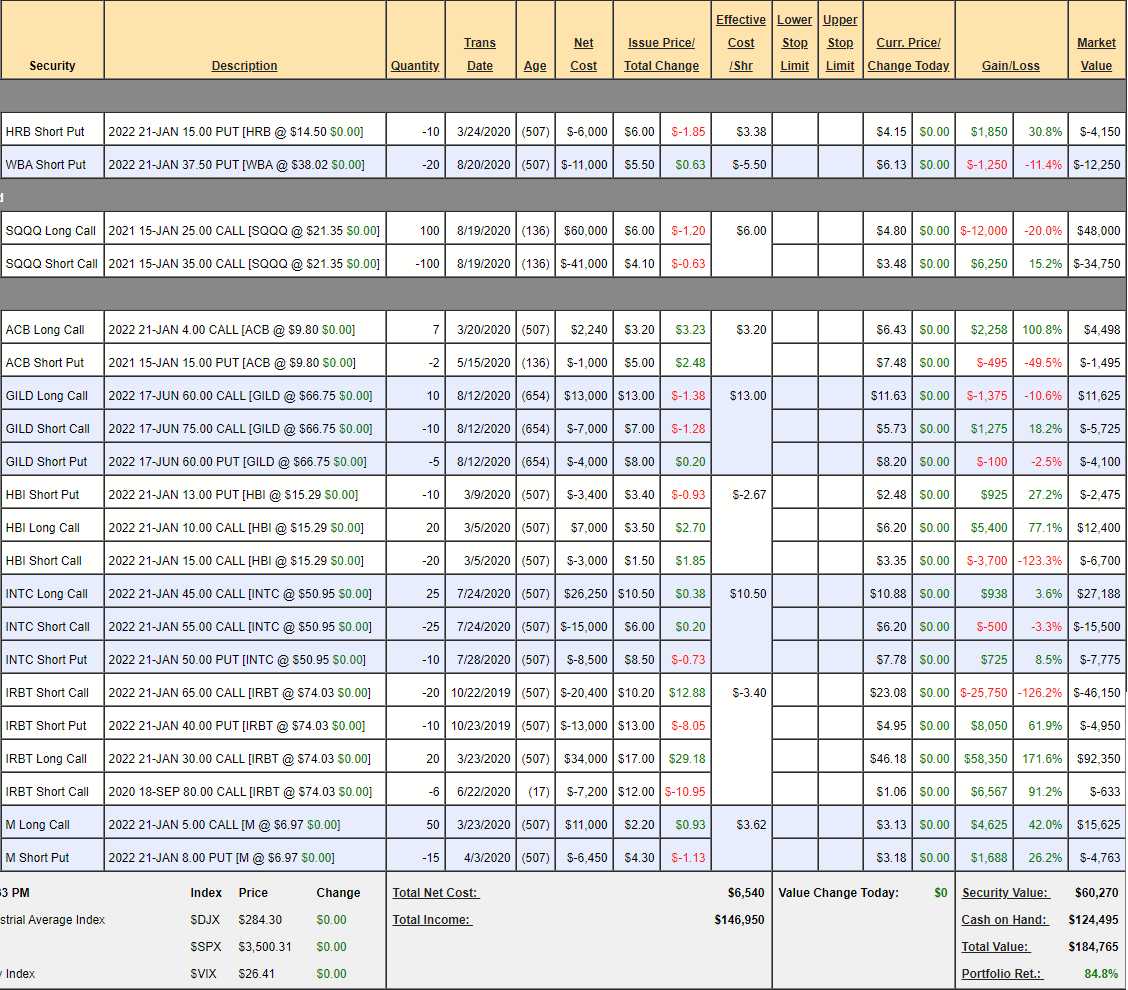Click the Total Income label
Image resolution: width=1128 pixels, height=990 pixels.
coord(431,920)
